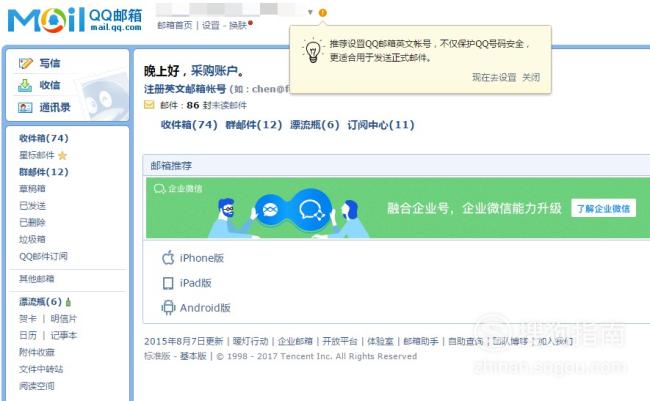This screenshot has width=650, height=401.
Task: Open QQ邮件订阅 in the sidebar
Action: coord(43,256)
